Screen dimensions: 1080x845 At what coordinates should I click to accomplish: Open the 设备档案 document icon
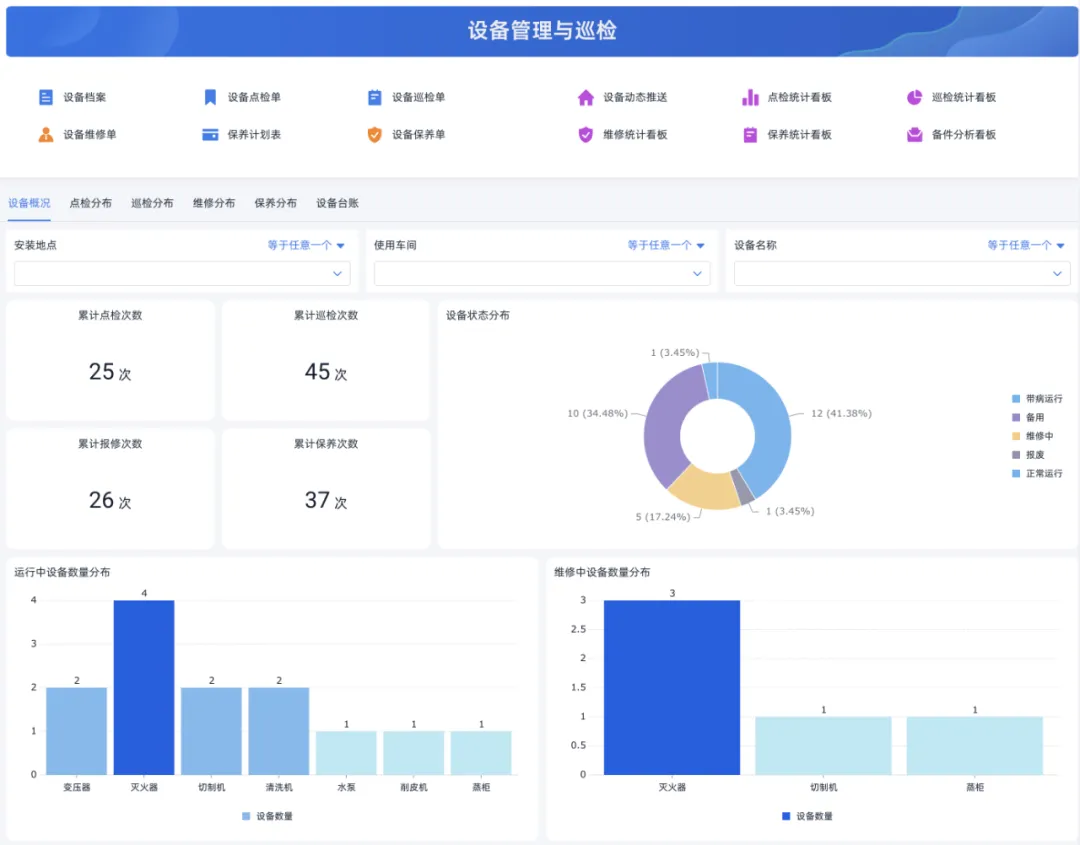[46, 97]
